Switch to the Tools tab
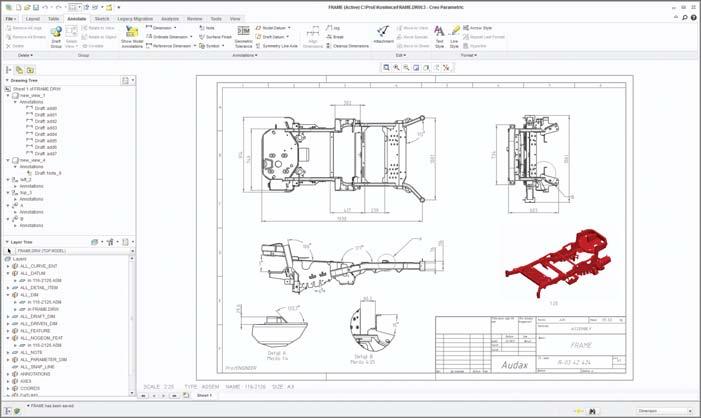 [x=216, y=19]
